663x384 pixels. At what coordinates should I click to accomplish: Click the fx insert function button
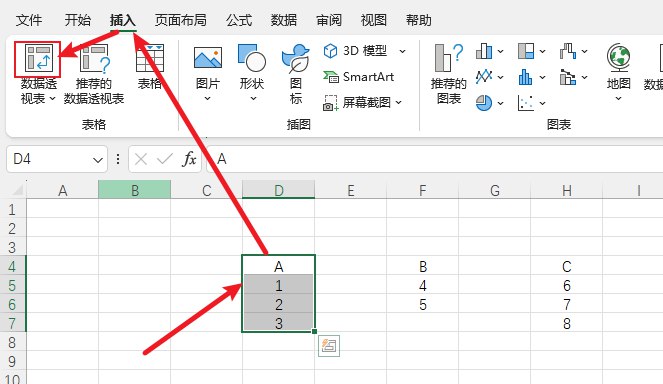pyautogui.click(x=189, y=159)
